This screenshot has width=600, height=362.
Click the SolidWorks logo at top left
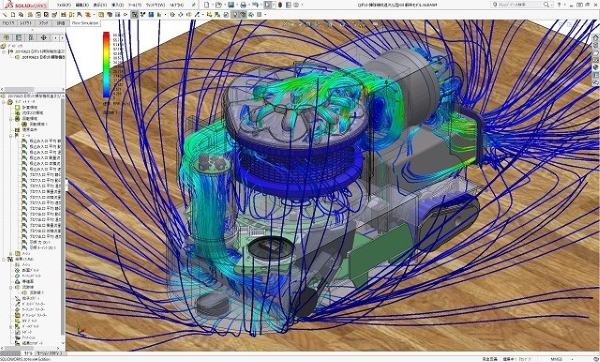click(x=26, y=5)
